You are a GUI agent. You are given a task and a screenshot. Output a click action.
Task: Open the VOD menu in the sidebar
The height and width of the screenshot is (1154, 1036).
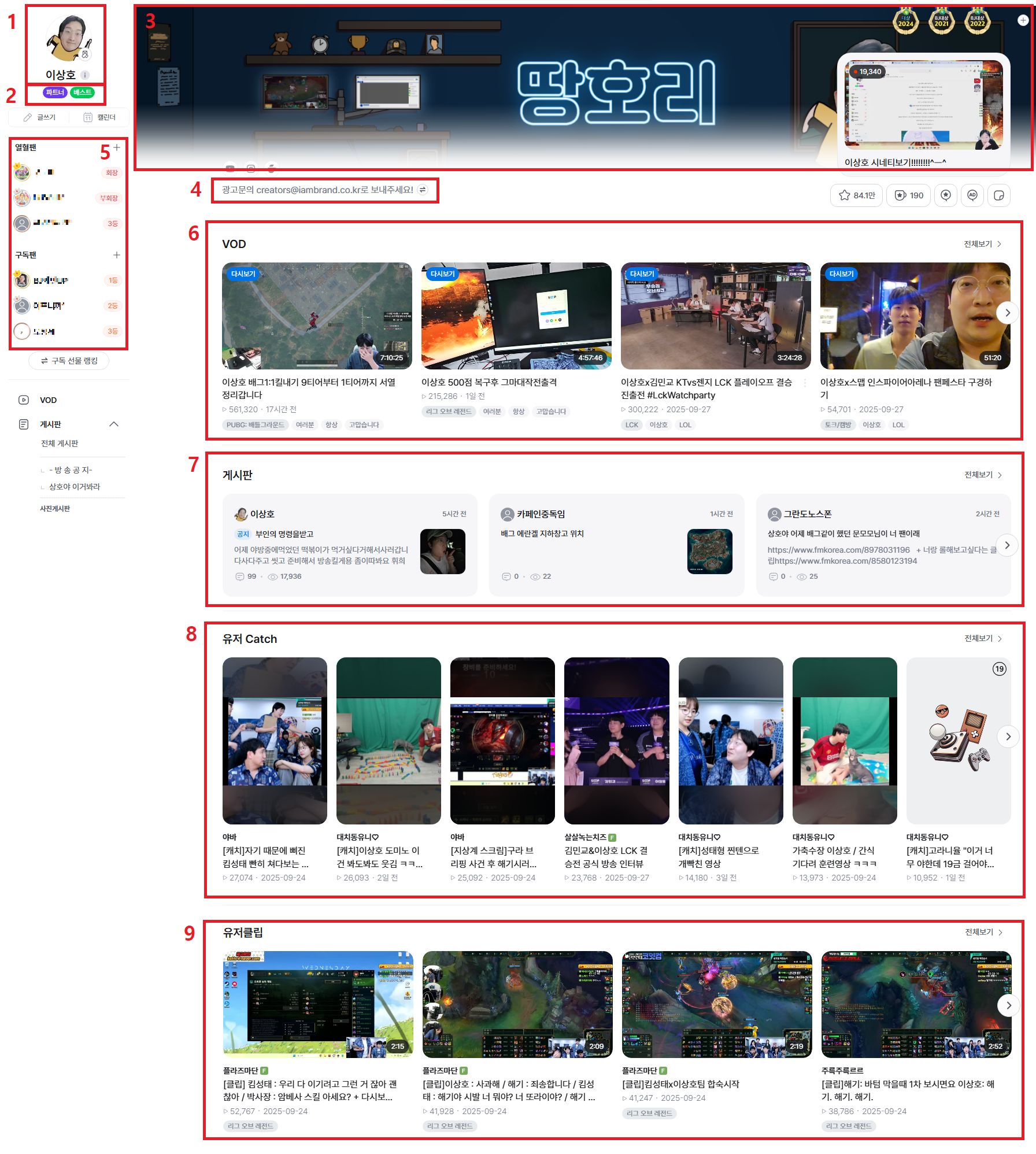click(48, 400)
